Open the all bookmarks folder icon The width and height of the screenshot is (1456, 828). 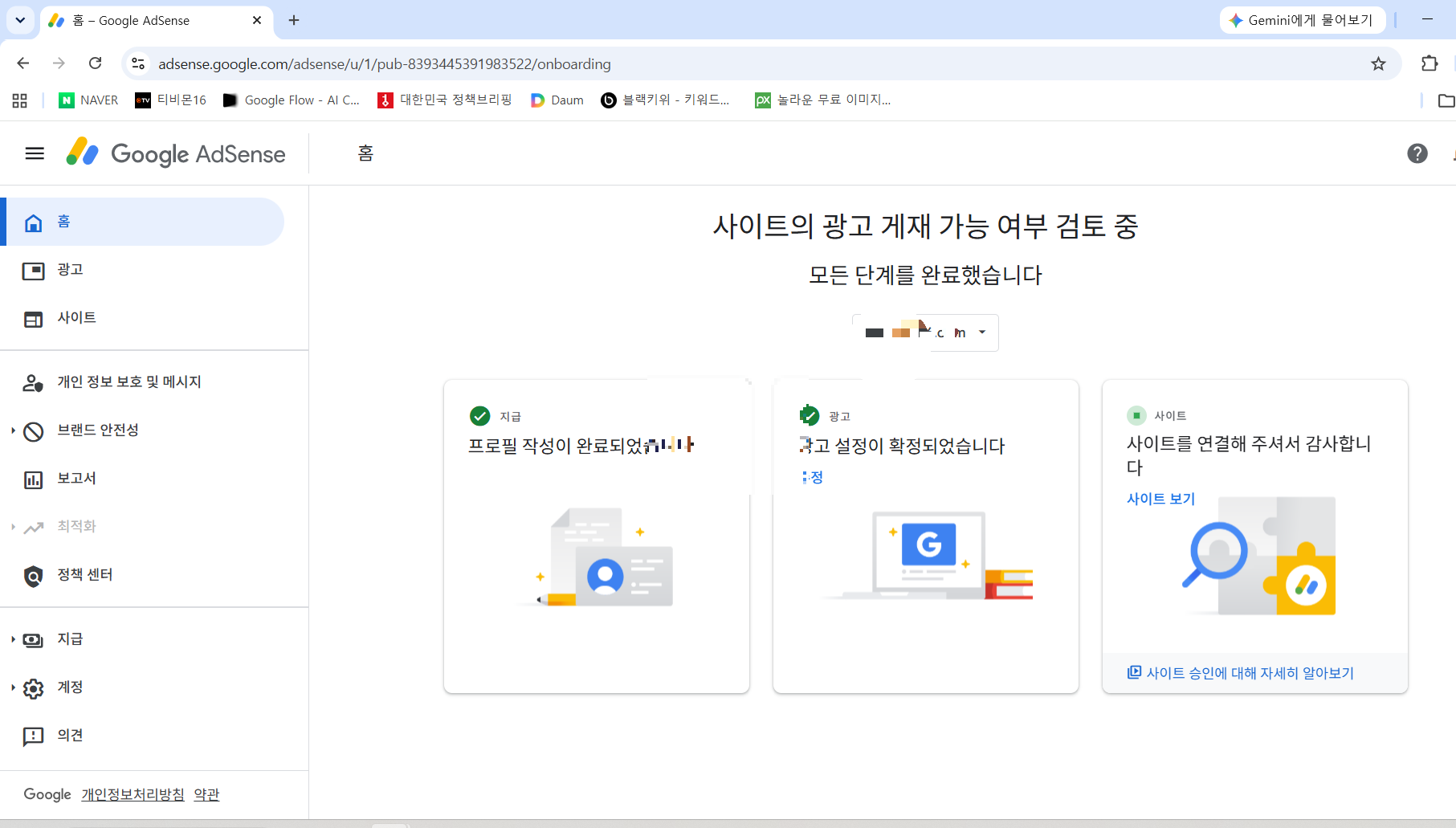tap(1446, 100)
